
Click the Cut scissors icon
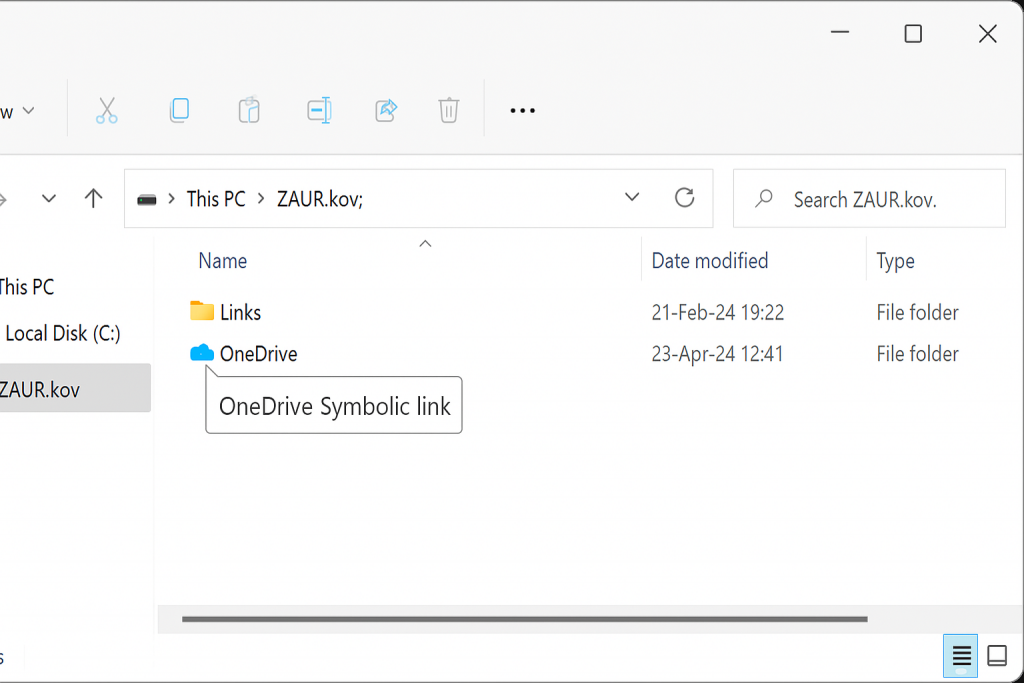click(x=107, y=110)
